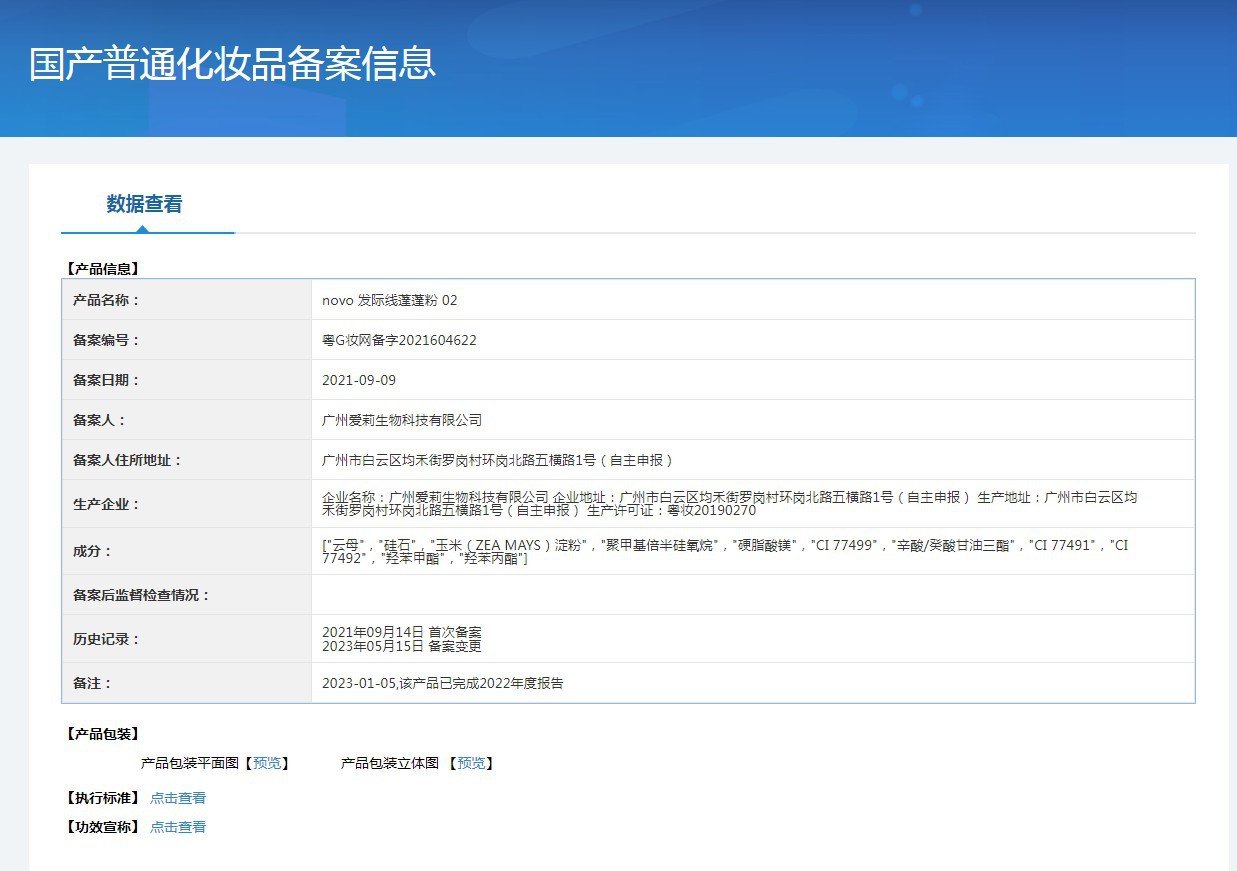Image resolution: width=1237 pixels, height=871 pixels.
Task: Open 点击查看 link for 执行标准
Action: click(178, 798)
